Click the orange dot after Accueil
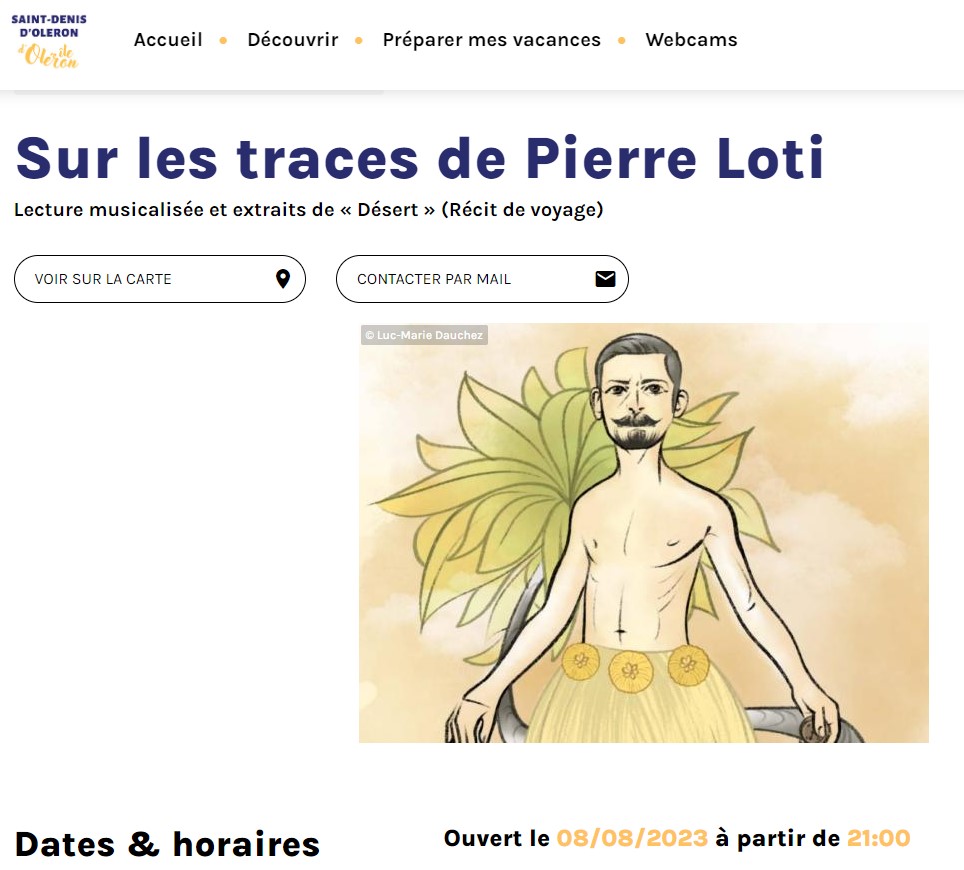This screenshot has width=964, height=870. tap(223, 41)
